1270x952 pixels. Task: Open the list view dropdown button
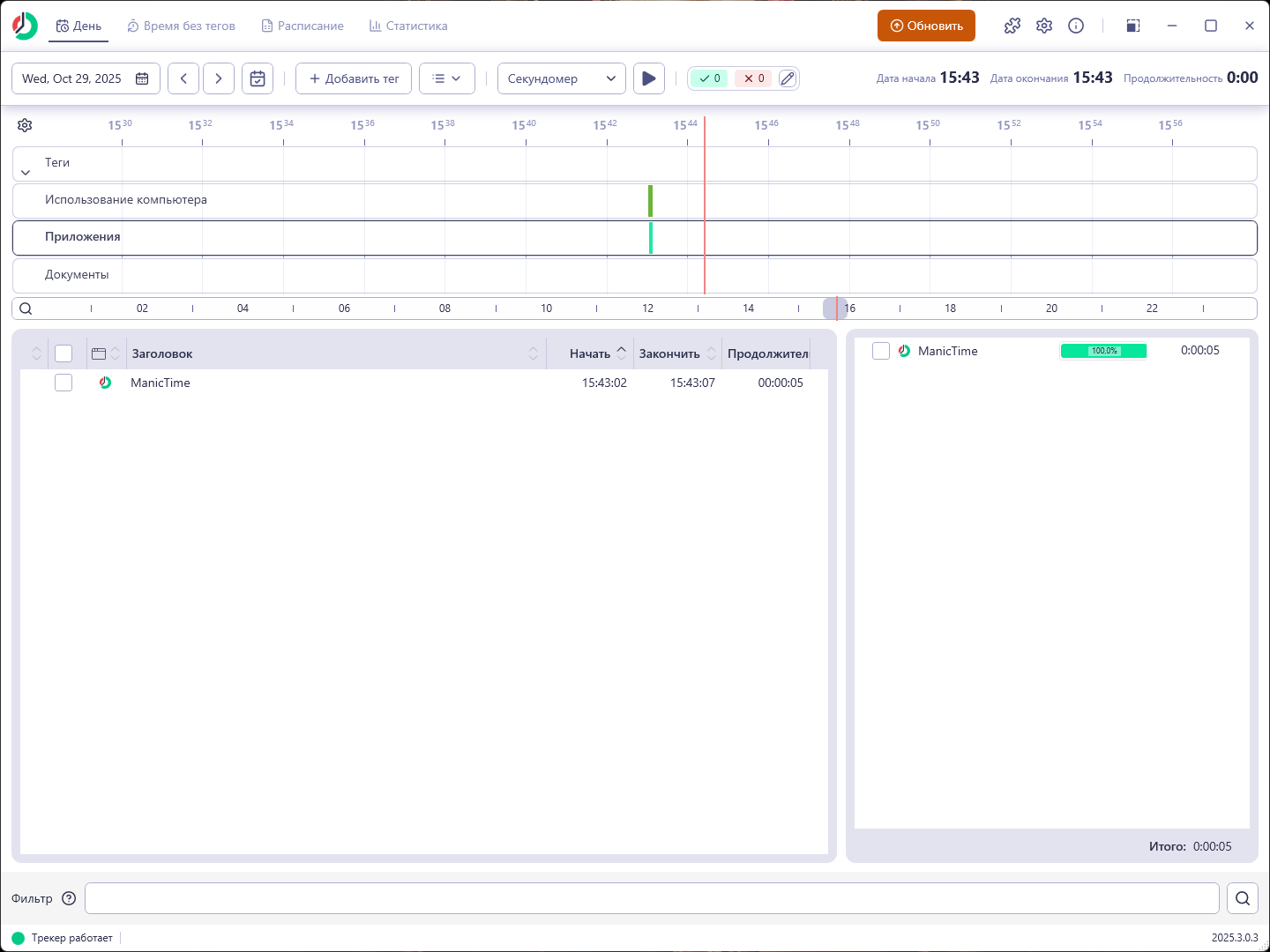coord(447,78)
